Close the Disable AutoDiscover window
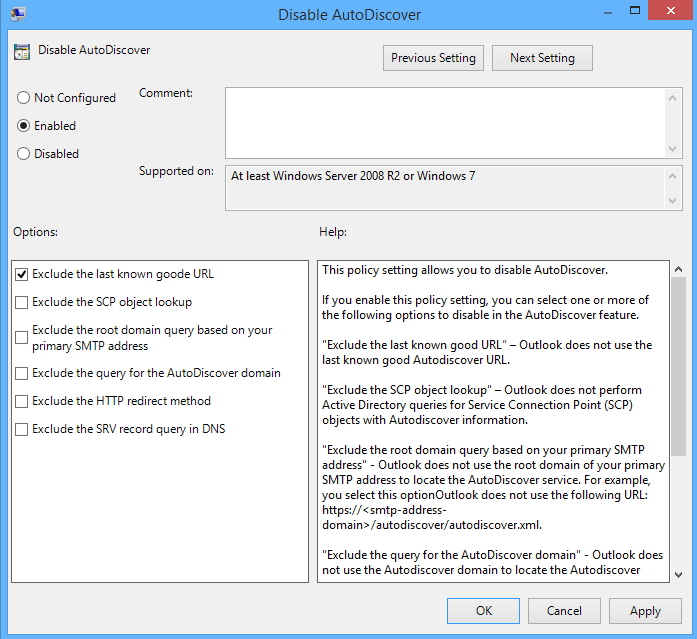This screenshot has width=697, height=639. point(671,11)
